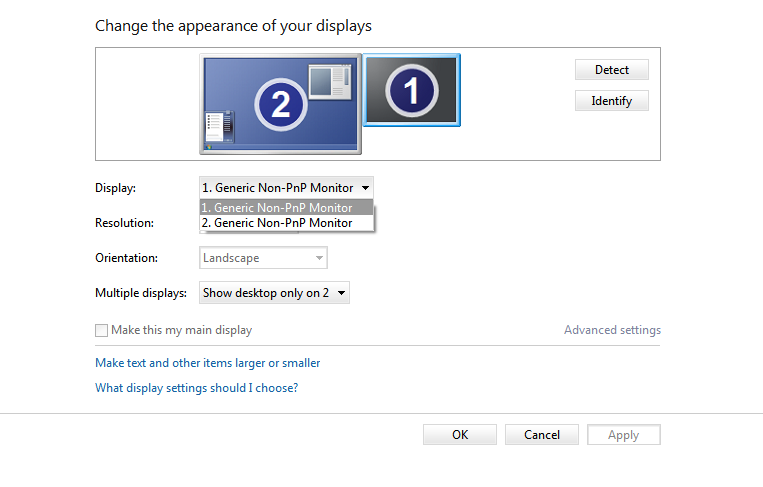Click the Cancel button
Screen dimensions: 763x487
(542, 434)
